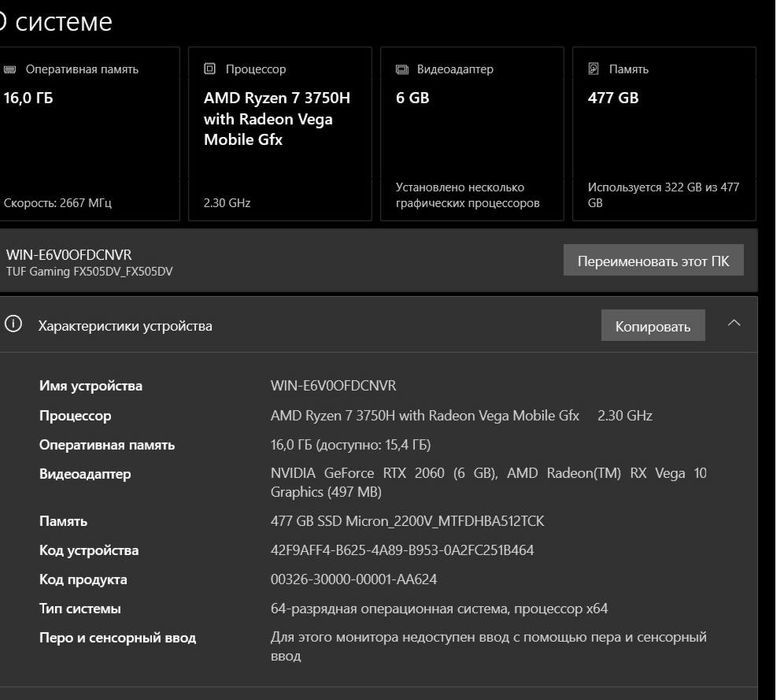Screen dimensions: 777x700
Task: Click the TUF Gaming FX505DV_FX505DV model text
Action: pyautogui.click(x=89, y=271)
